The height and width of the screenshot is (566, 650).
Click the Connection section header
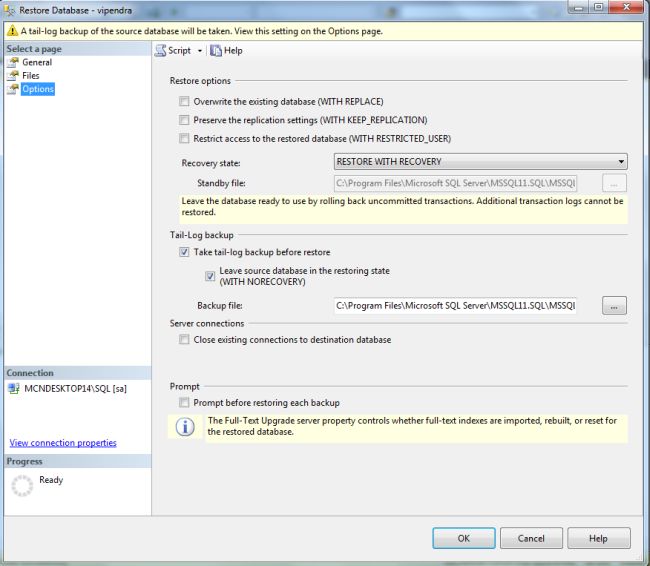tap(78, 373)
